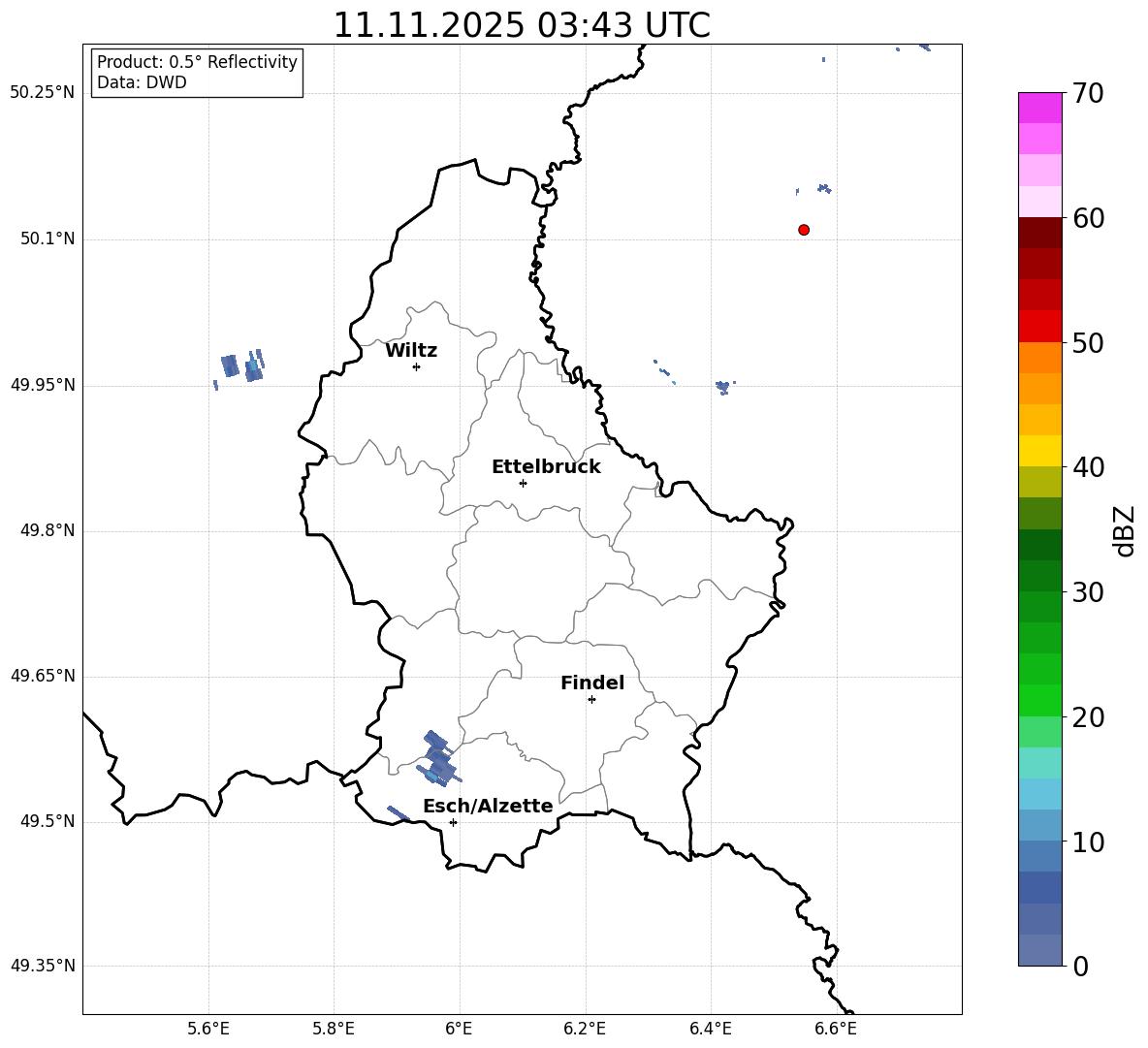Click the magenta top colorbar segment

1039,108
